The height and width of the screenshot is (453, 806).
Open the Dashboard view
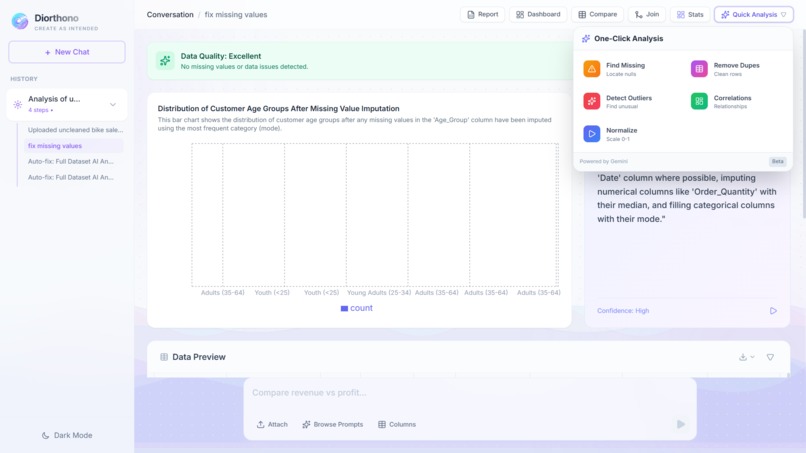click(538, 14)
